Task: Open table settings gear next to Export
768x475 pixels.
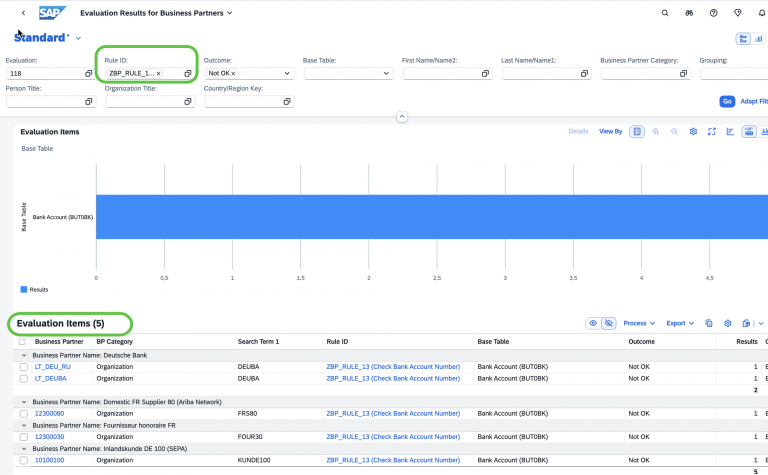Action: 728,323
